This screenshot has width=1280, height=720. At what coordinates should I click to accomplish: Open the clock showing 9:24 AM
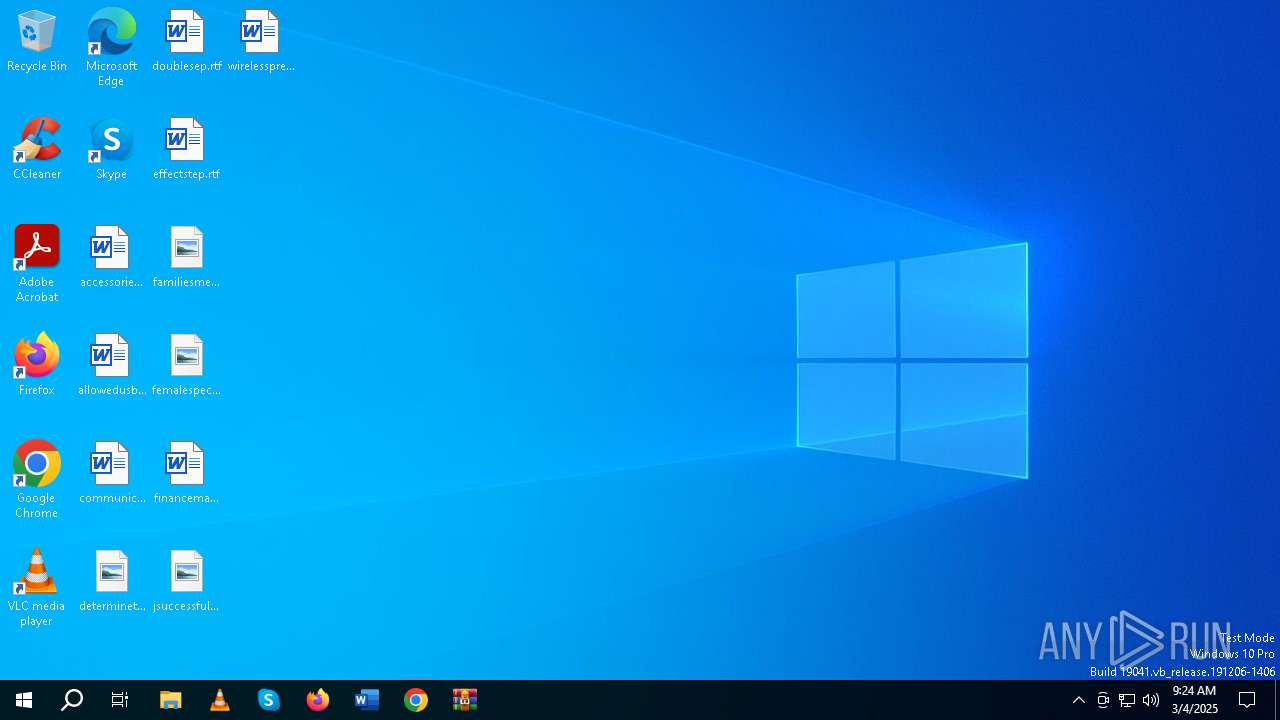tap(1194, 700)
